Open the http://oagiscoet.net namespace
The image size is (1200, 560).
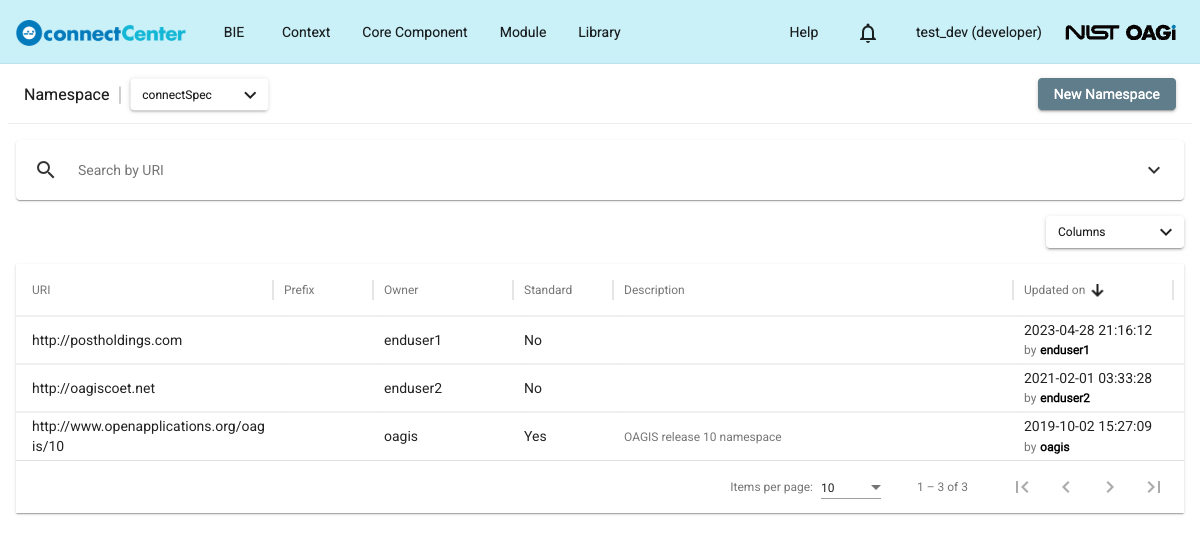[93, 388]
